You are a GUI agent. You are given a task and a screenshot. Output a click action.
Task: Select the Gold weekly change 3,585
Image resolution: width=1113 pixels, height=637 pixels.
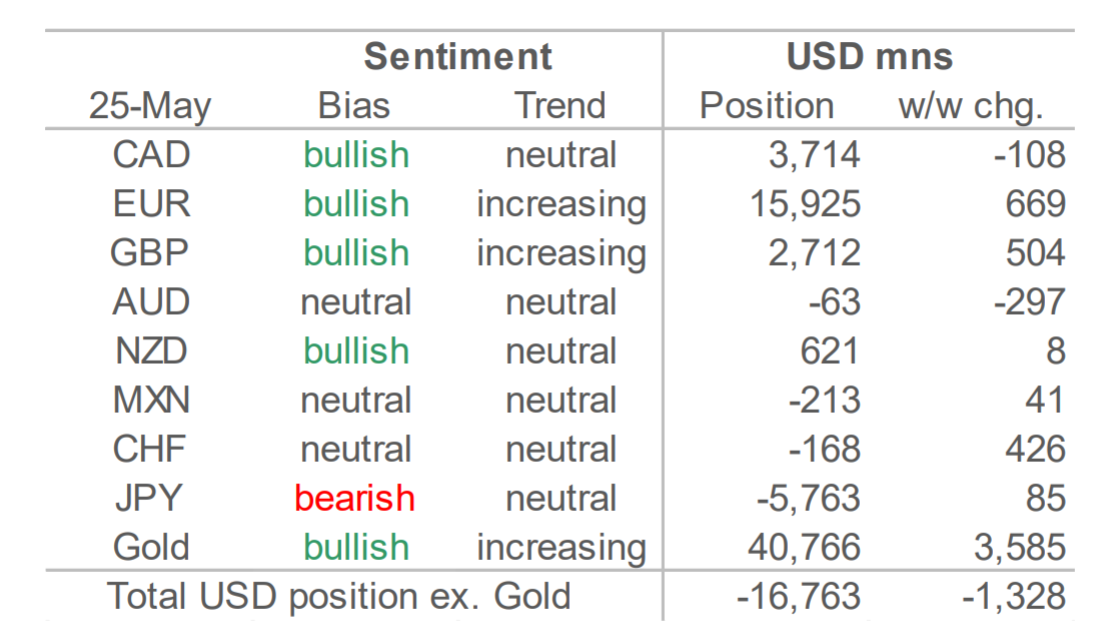pos(1020,548)
